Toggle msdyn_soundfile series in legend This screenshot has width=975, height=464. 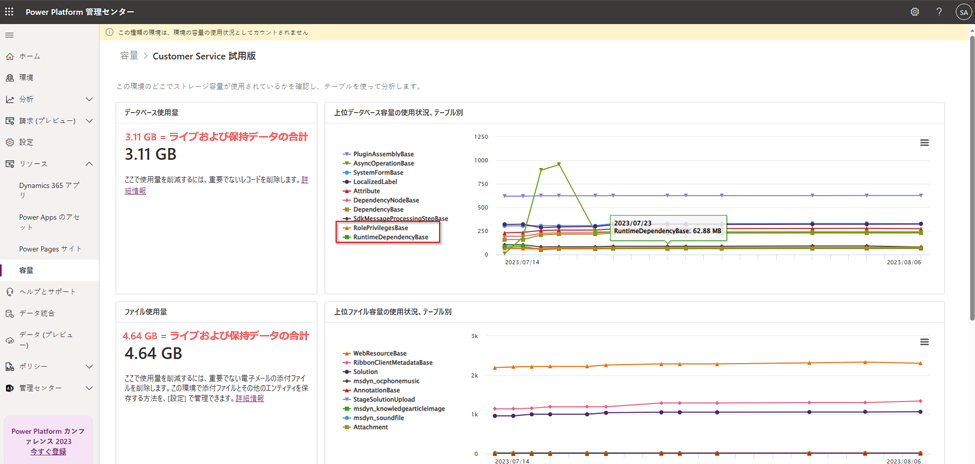(373, 418)
